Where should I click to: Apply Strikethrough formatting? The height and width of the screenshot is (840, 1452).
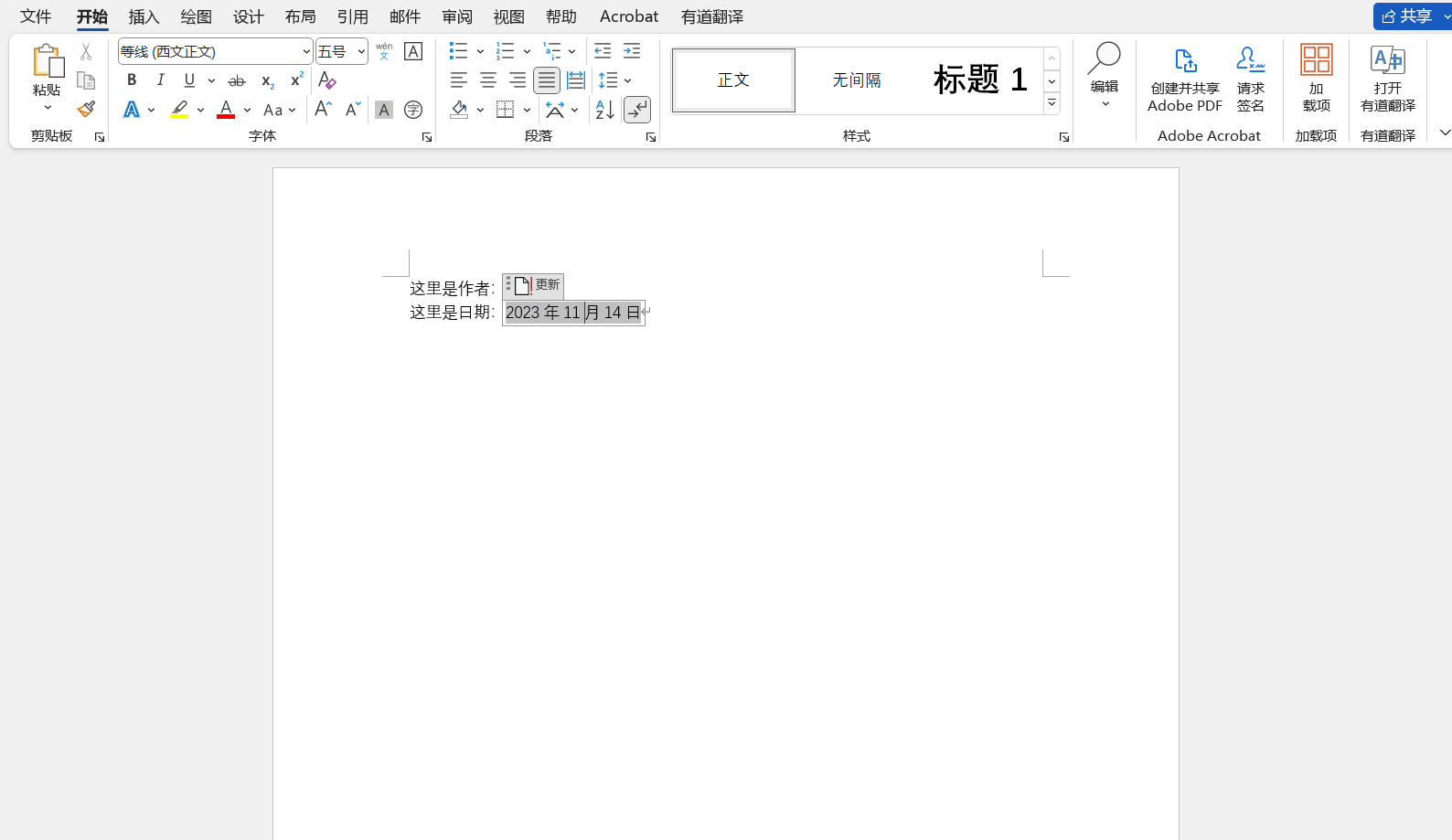click(x=237, y=80)
